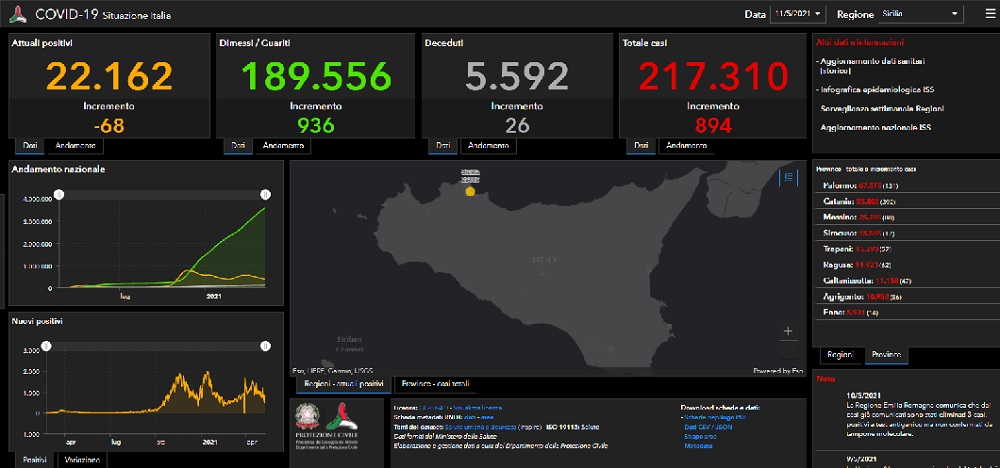Open the Data date dropdown
Screen dimensions: 1000x468
click(799, 14)
